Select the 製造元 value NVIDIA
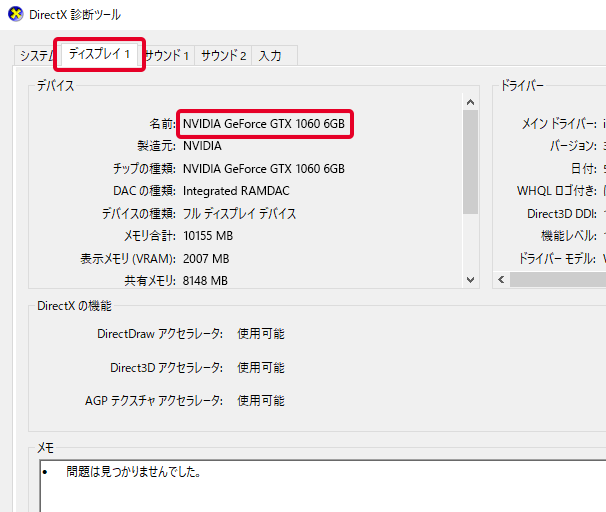Viewport: 606px width, 512px height. pyautogui.click(x=203, y=146)
